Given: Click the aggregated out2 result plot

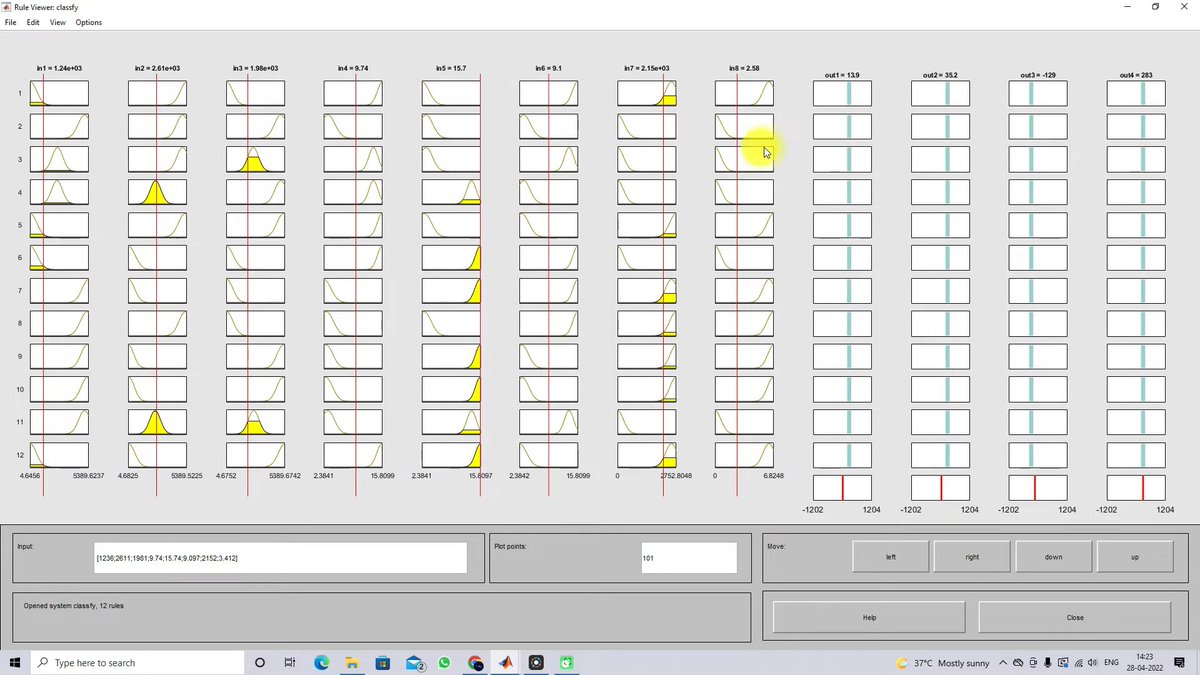Looking at the screenshot, I should pos(940,488).
